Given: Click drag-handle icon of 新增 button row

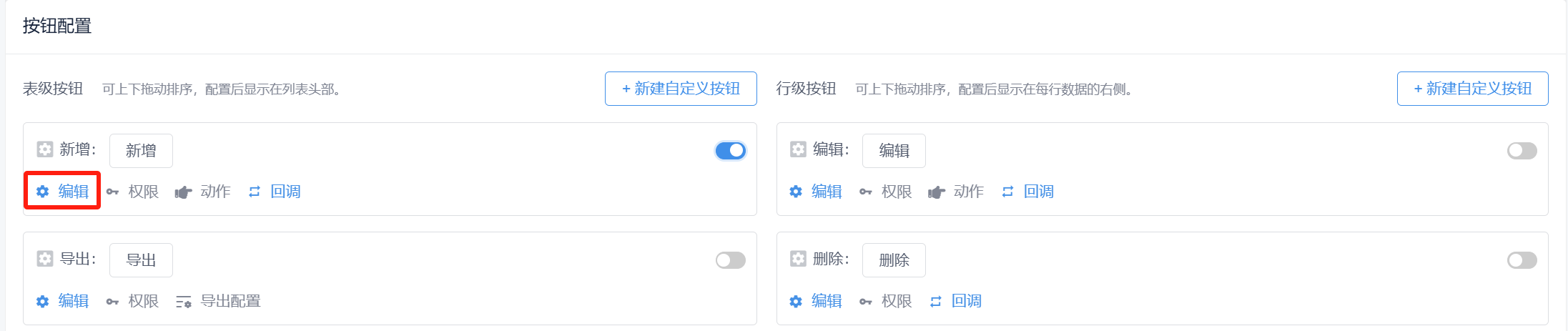Looking at the screenshot, I should (x=45, y=149).
